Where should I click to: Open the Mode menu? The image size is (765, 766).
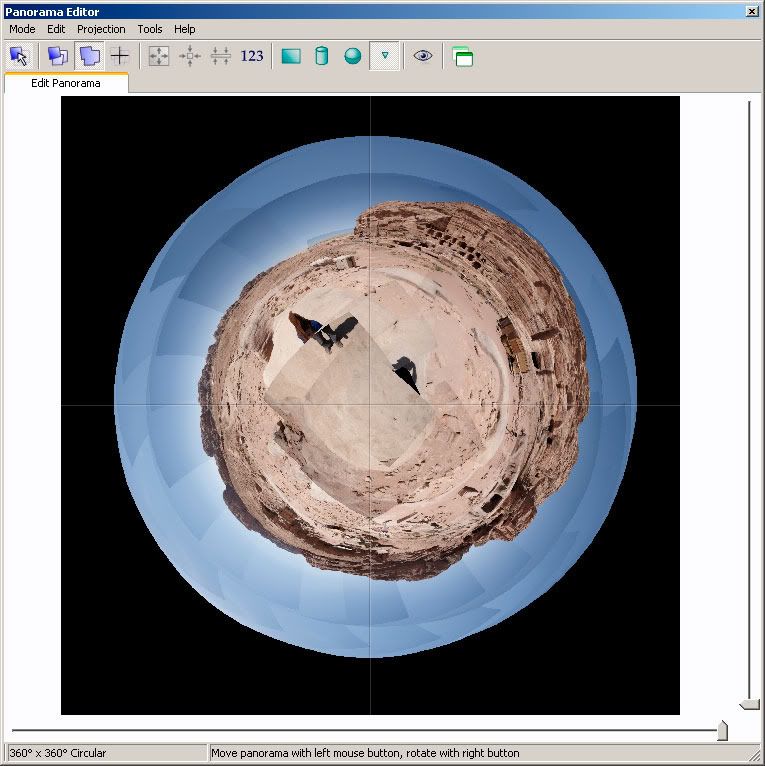22,29
